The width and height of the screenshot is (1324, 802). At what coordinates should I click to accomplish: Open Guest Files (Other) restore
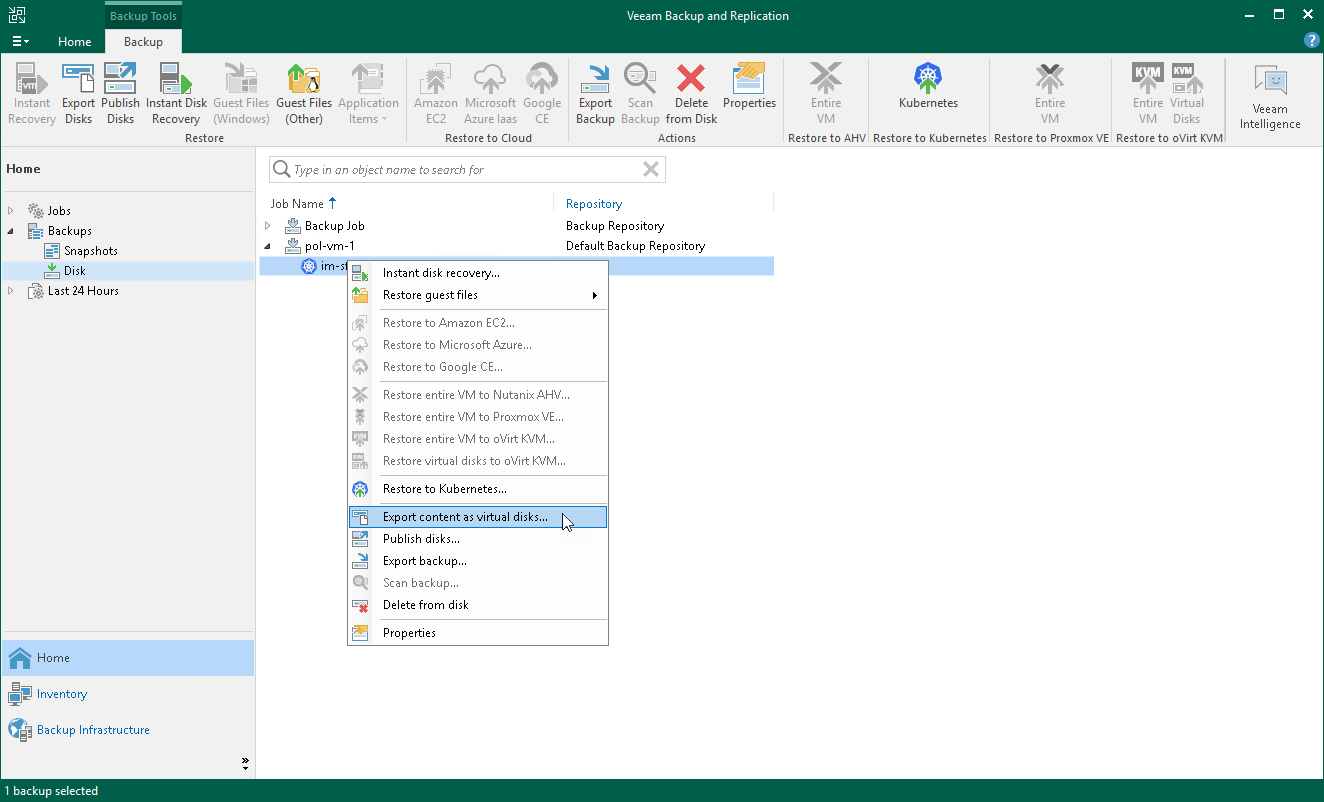coord(304,94)
